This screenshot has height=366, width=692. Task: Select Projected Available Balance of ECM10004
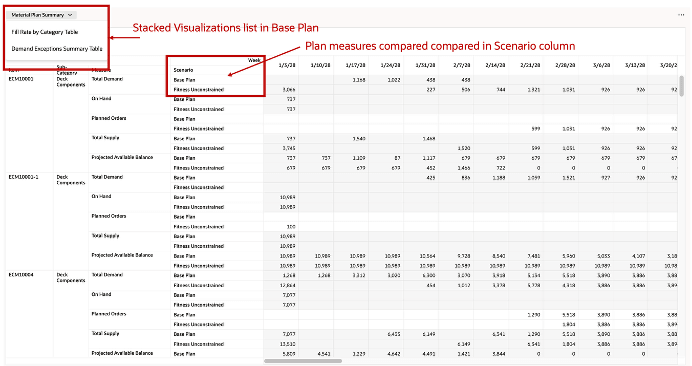coord(122,353)
